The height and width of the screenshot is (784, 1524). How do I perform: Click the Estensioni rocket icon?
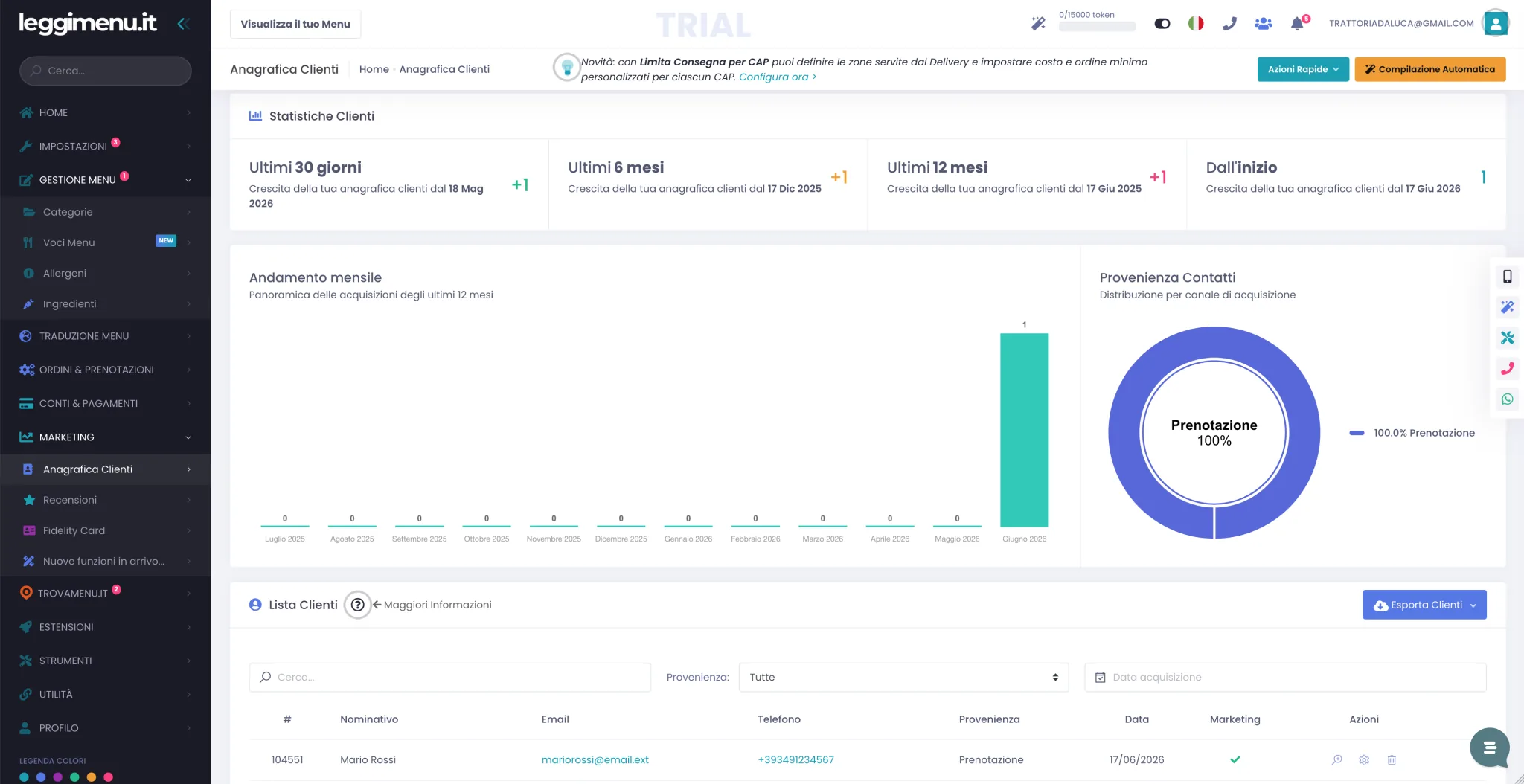(26, 627)
